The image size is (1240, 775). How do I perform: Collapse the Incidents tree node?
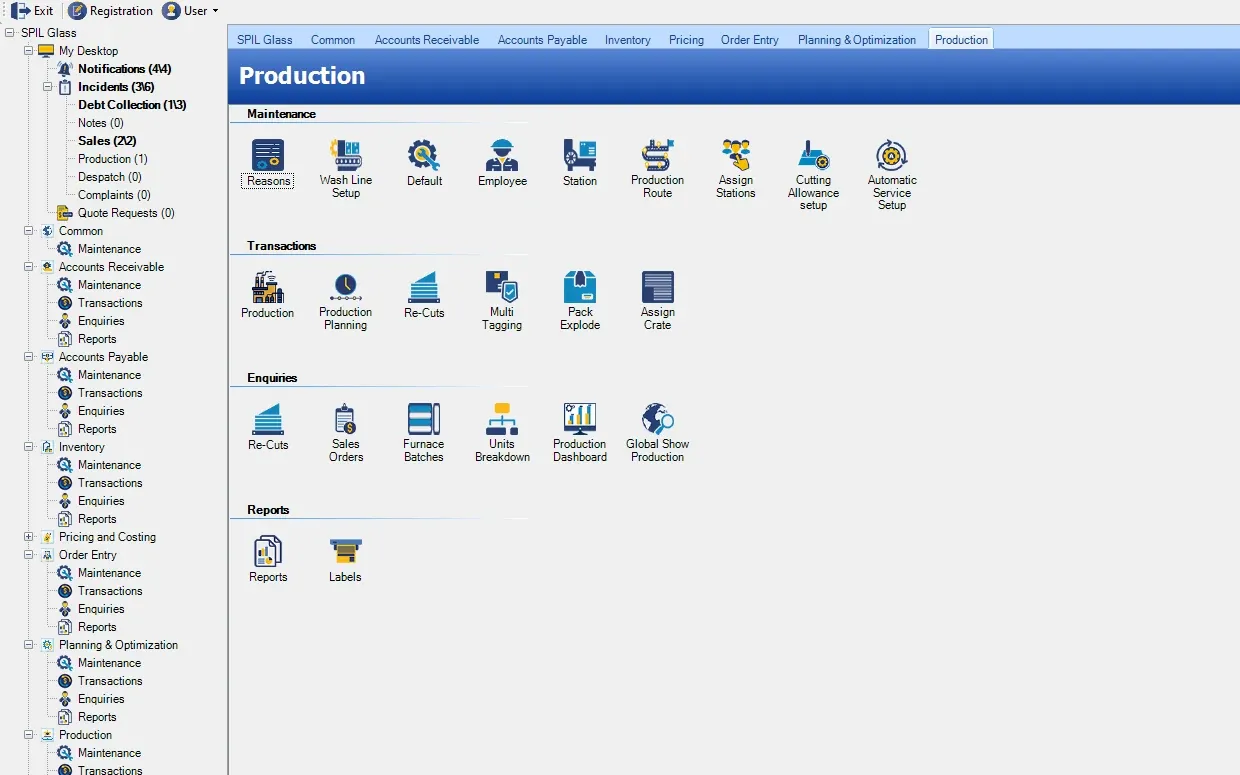coord(48,87)
